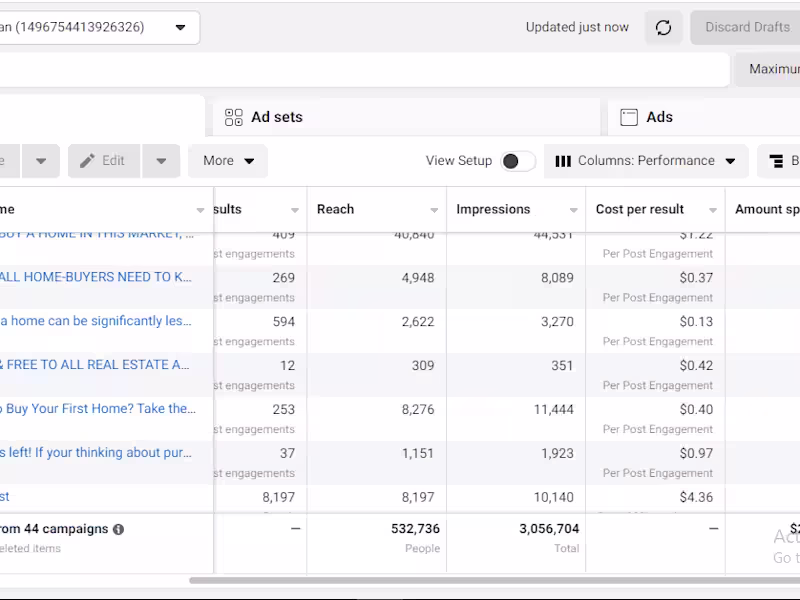
Task: Sort by the Cost per result column
Action: tap(640, 209)
